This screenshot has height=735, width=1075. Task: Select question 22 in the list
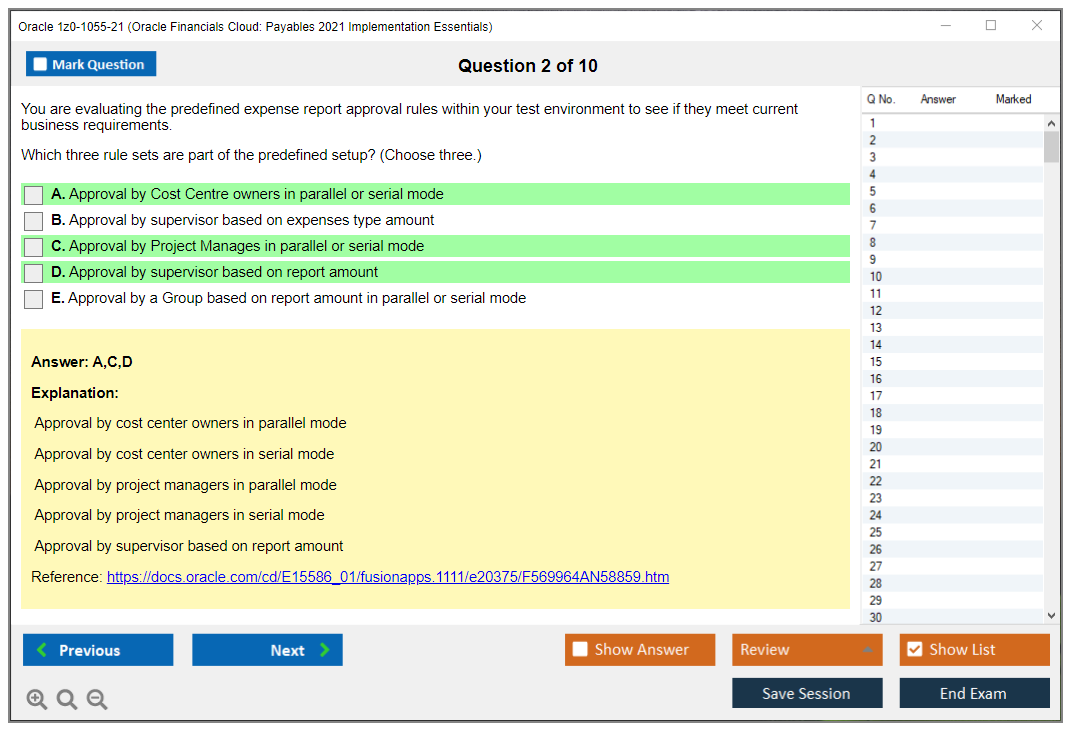click(x=952, y=481)
